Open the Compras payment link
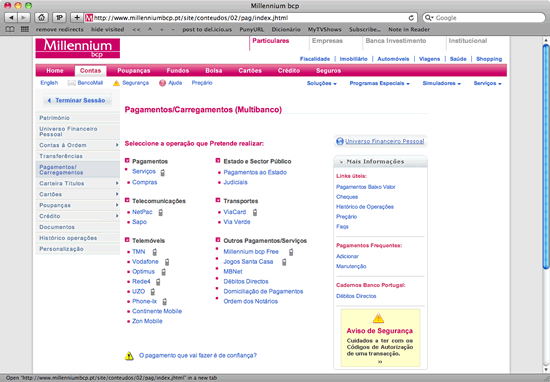The image size is (550, 382). point(145,182)
